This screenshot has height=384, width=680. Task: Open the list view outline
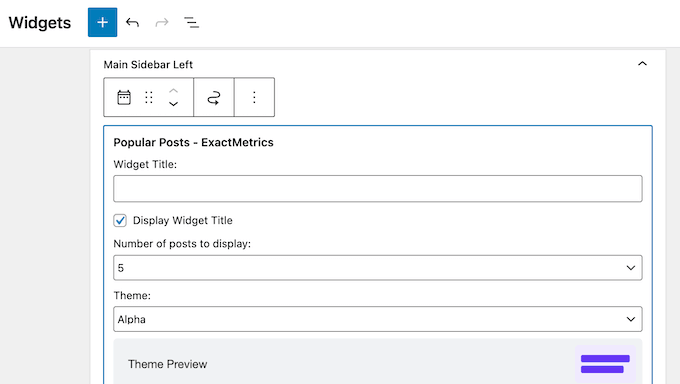pos(191,22)
